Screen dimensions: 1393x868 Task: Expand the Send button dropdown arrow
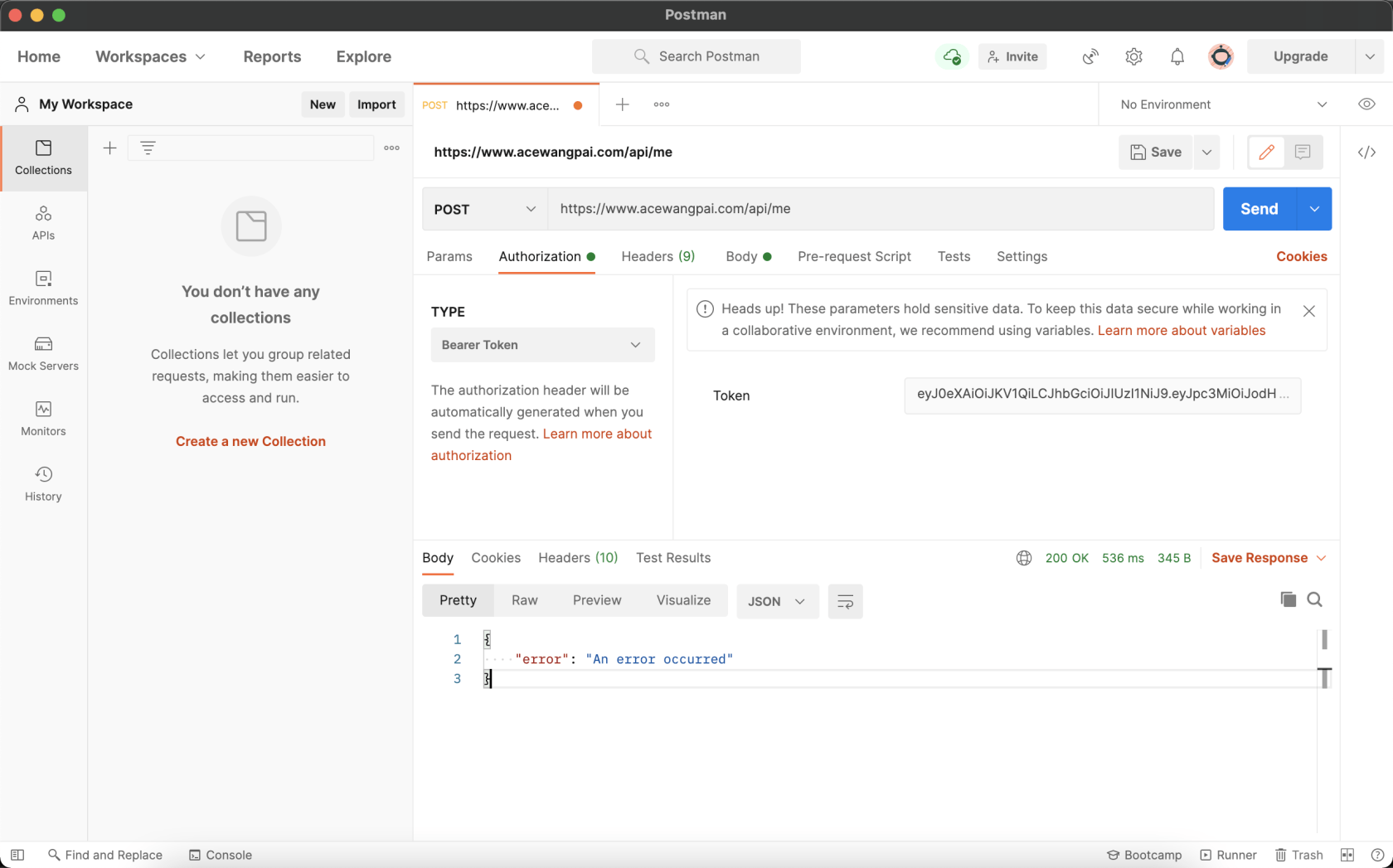click(1314, 209)
